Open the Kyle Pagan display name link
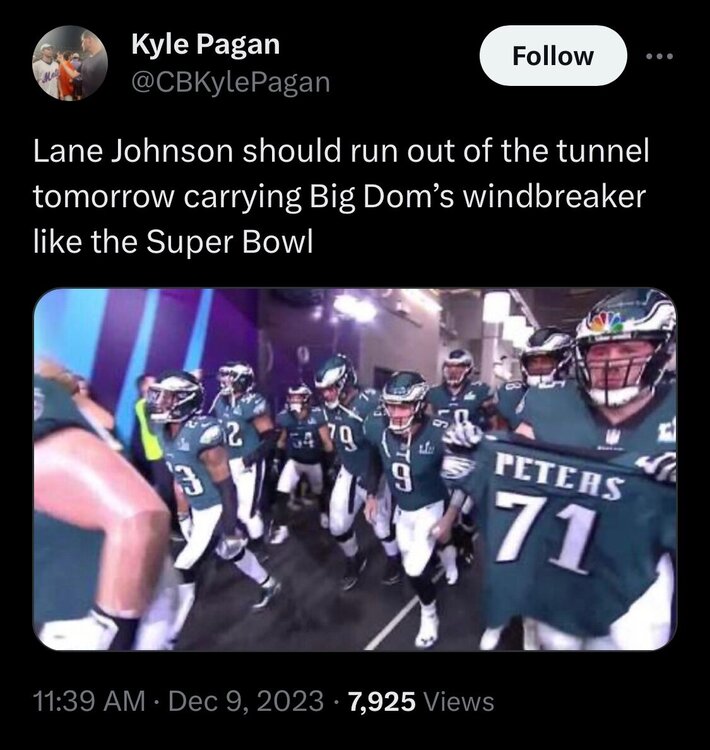The width and height of the screenshot is (710, 750). [206, 44]
